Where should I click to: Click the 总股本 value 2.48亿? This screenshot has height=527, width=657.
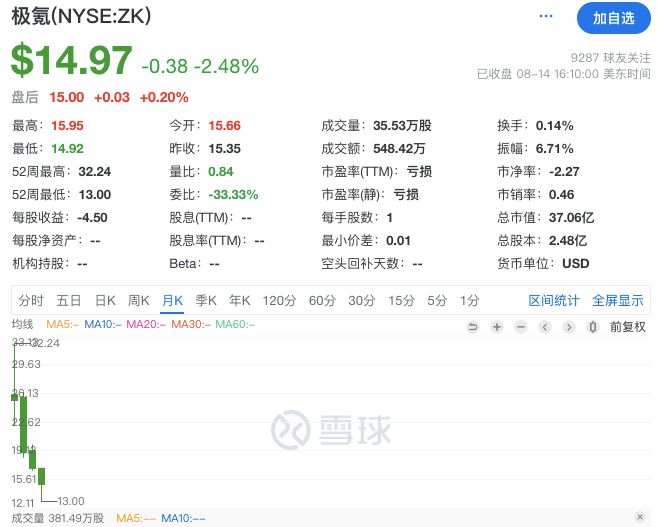point(568,241)
